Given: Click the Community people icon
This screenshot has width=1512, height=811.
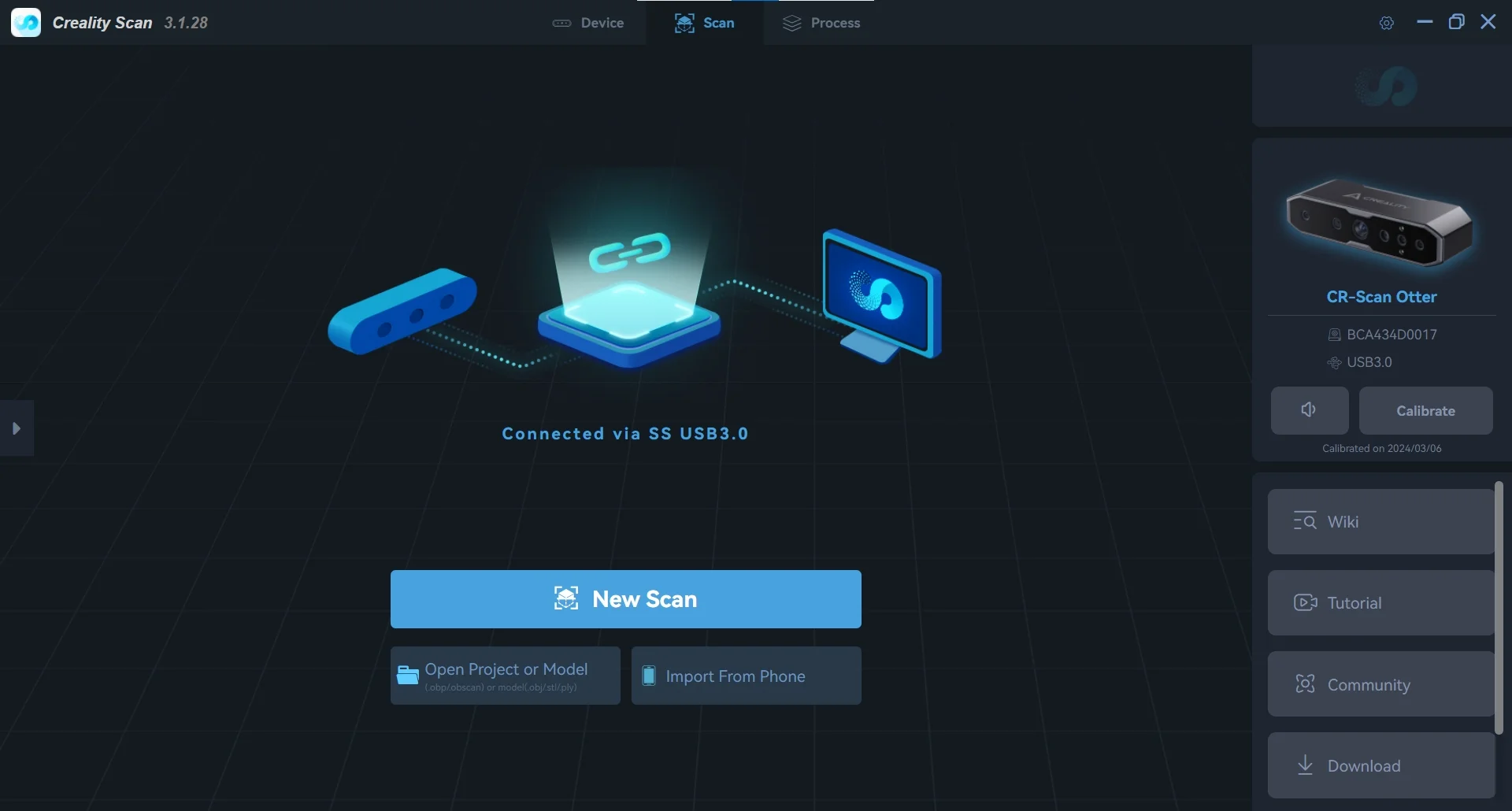Looking at the screenshot, I should click(x=1305, y=683).
